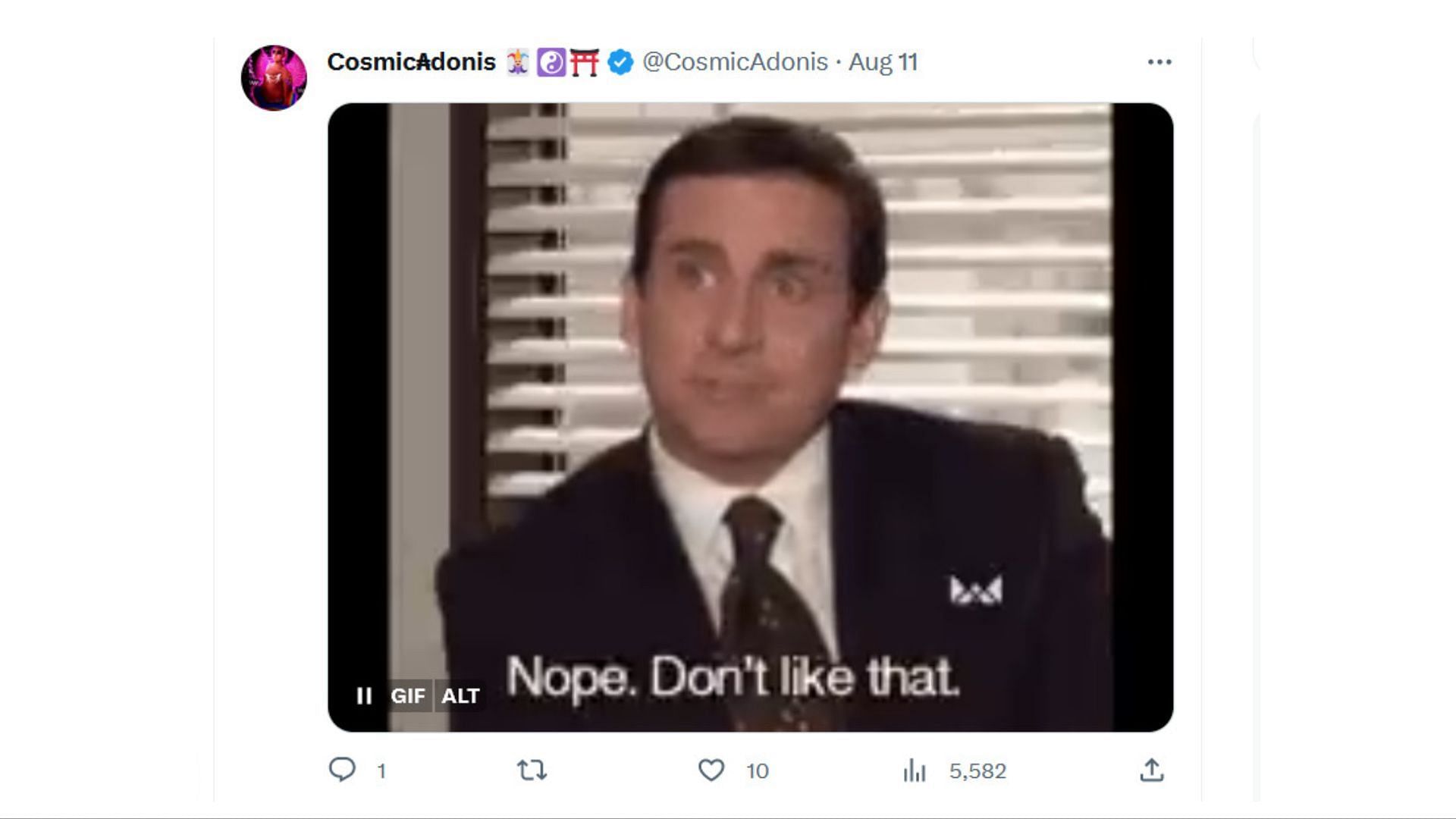1456x819 pixels.
Task: Share the tweet via upload arrow icon
Action: (x=1151, y=770)
